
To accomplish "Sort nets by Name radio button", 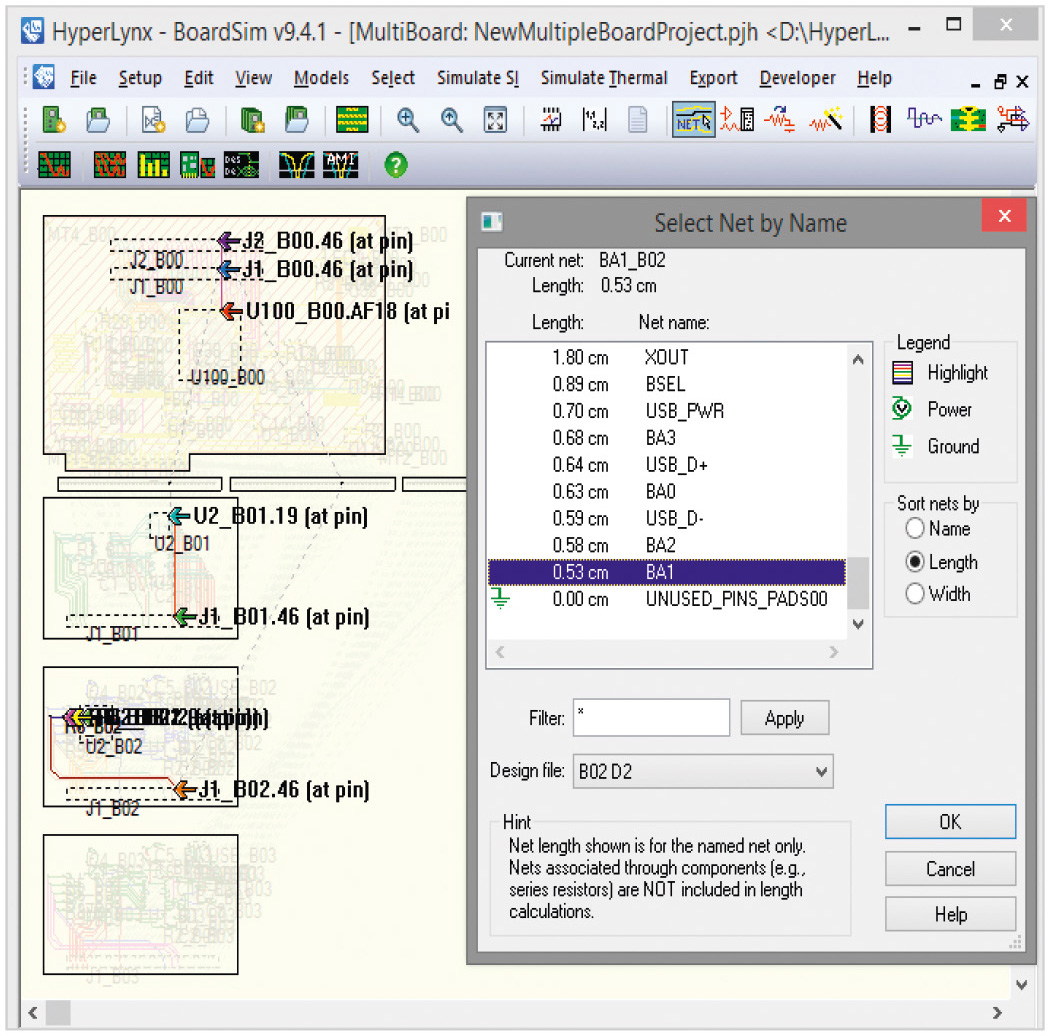I will [x=915, y=529].
